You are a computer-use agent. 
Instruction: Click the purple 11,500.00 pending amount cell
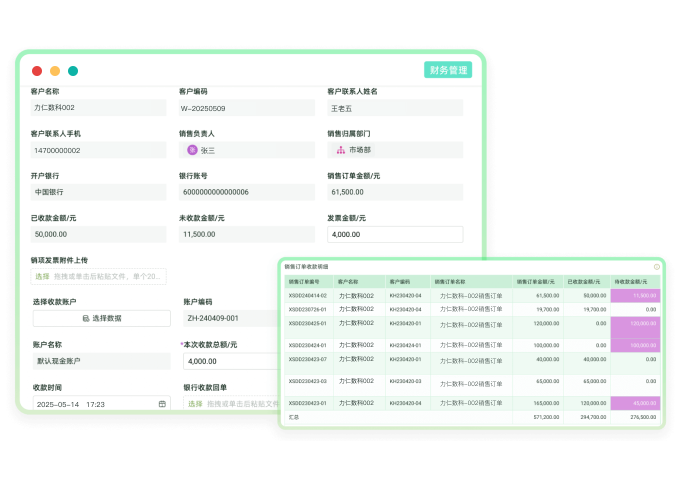coord(635,296)
